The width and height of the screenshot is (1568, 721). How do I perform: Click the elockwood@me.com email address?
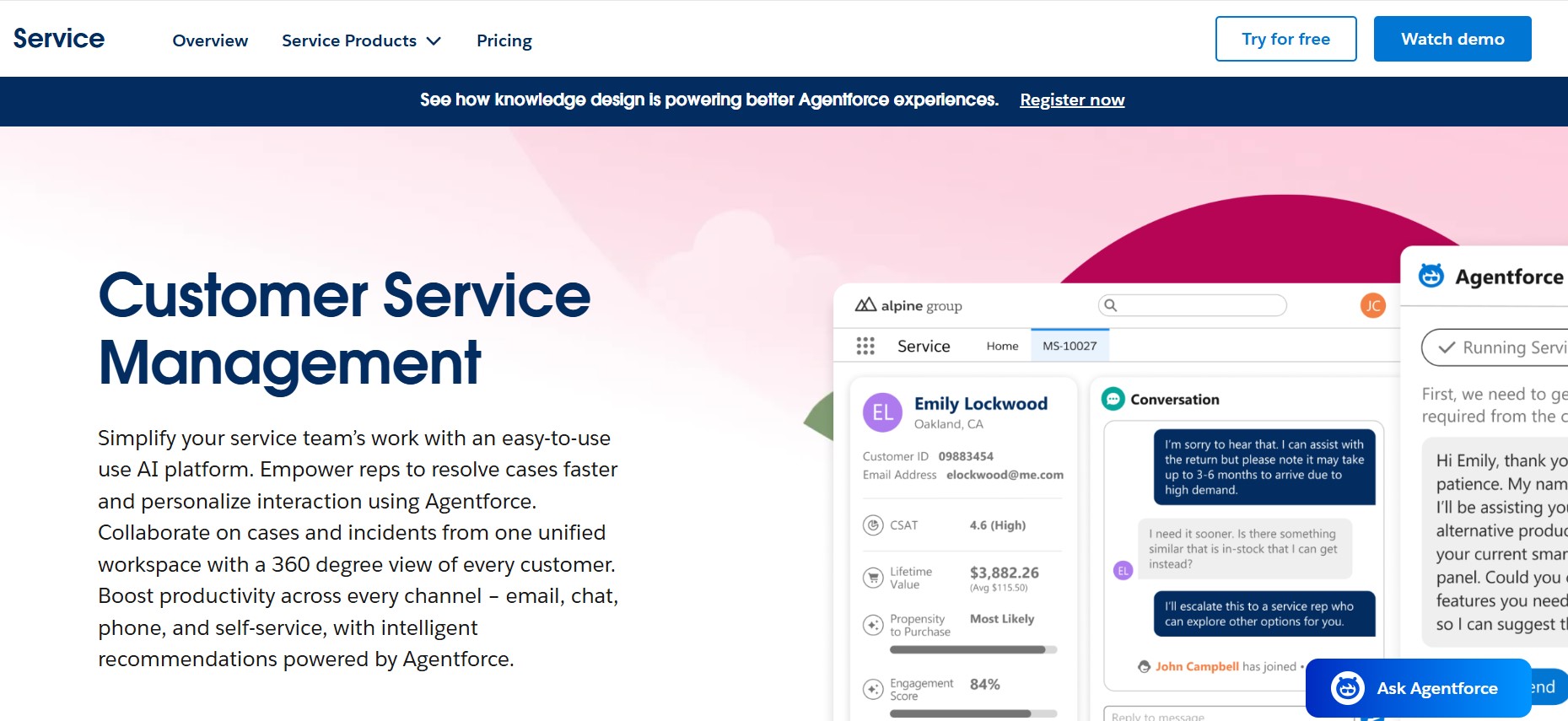[1005, 475]
